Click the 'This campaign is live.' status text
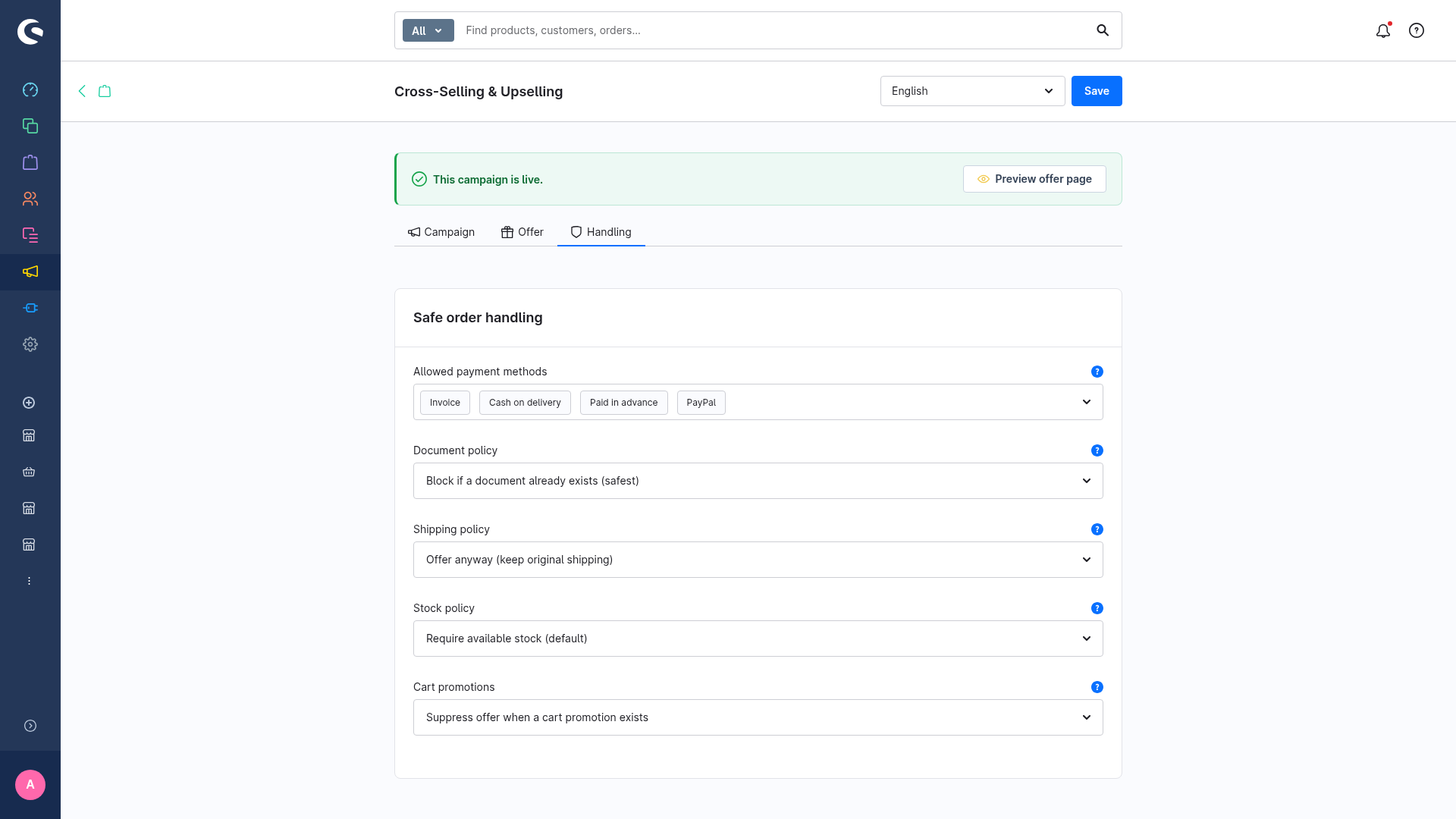The width and height of the screenshot is (1456, 819). 488,180
